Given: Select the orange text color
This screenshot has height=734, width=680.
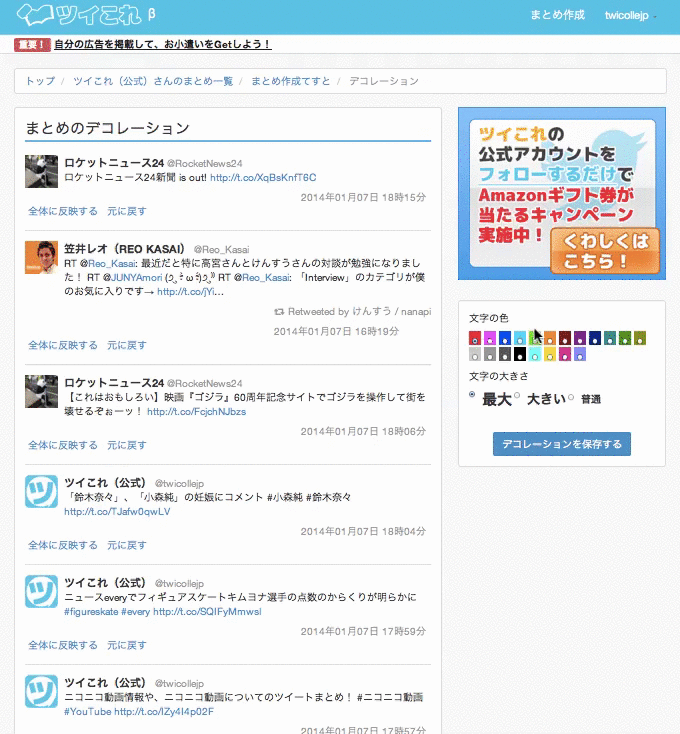Looking at the screenshot, I should pos(550,338).
